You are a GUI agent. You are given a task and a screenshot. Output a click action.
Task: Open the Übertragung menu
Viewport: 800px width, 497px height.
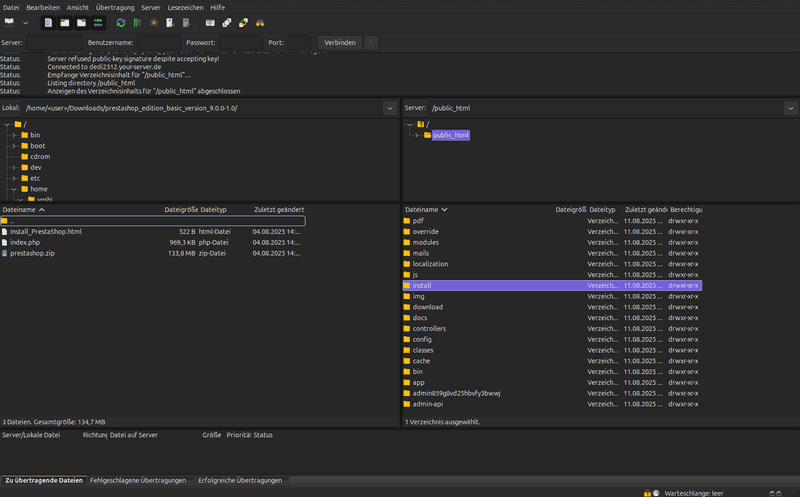[114, 7]
